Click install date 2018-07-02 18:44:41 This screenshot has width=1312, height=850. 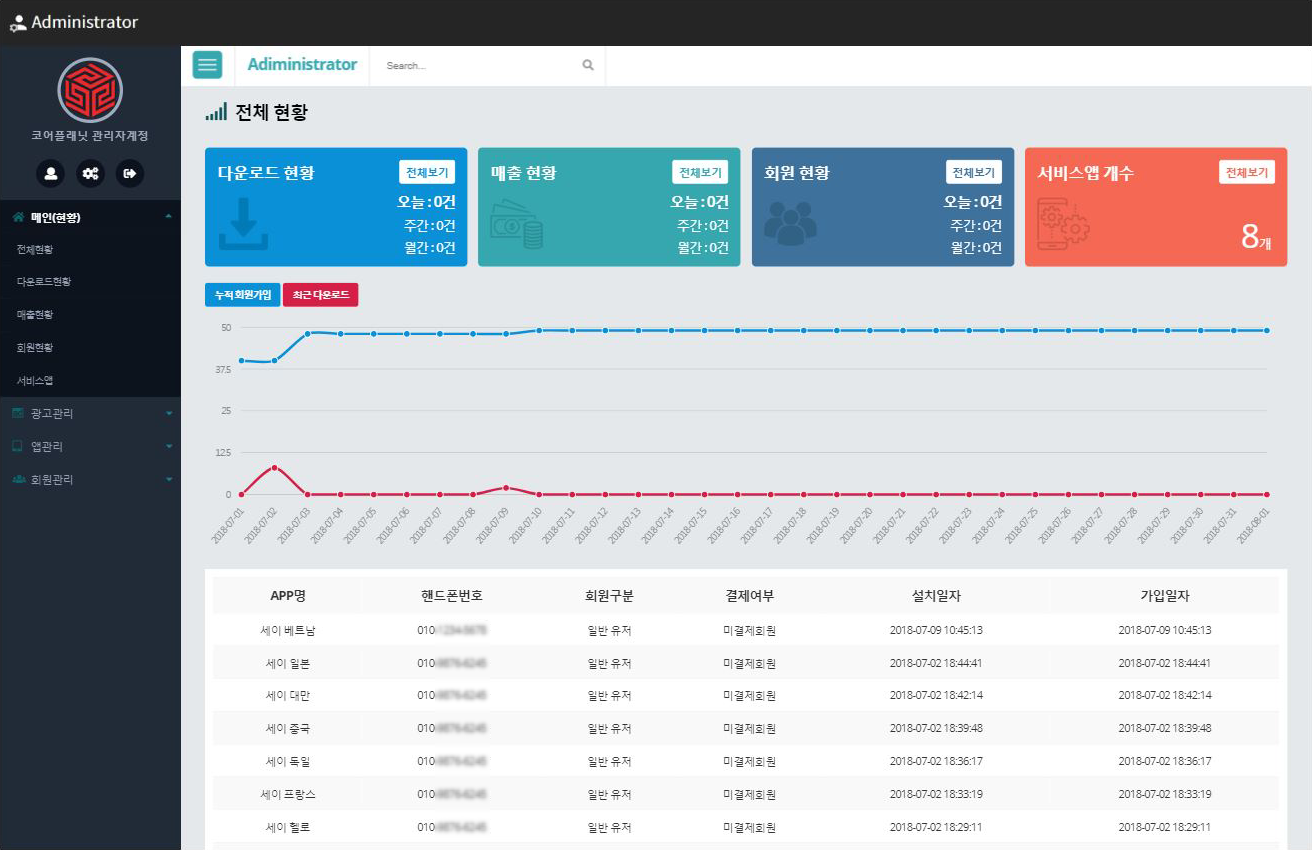click(936, 663)
